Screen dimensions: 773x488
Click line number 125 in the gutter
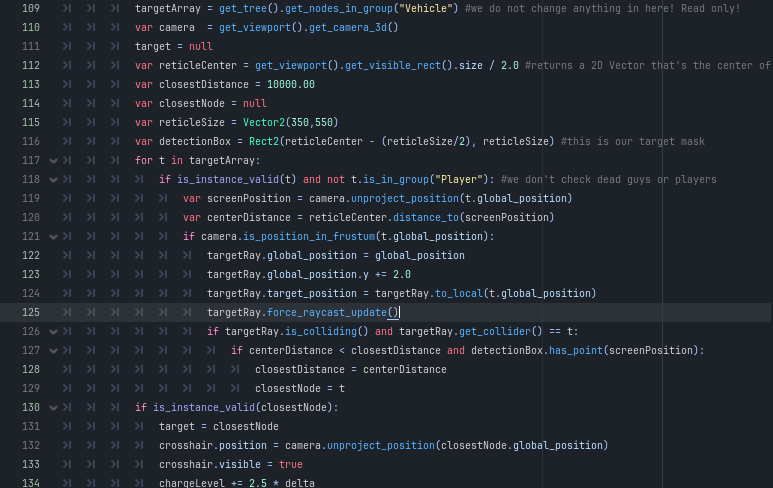(x=30, y=312)
